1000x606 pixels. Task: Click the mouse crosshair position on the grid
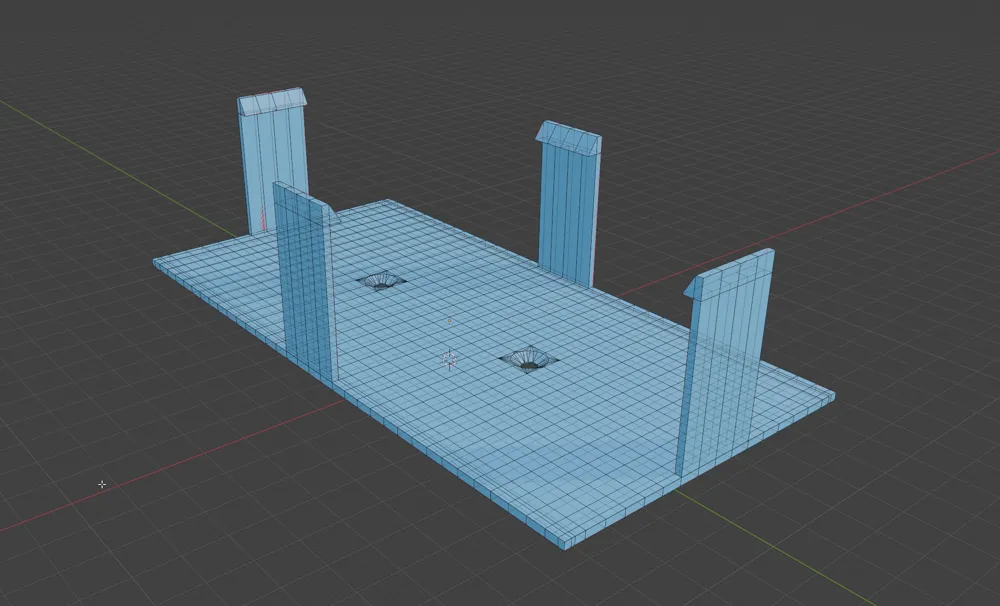point(102,484)
